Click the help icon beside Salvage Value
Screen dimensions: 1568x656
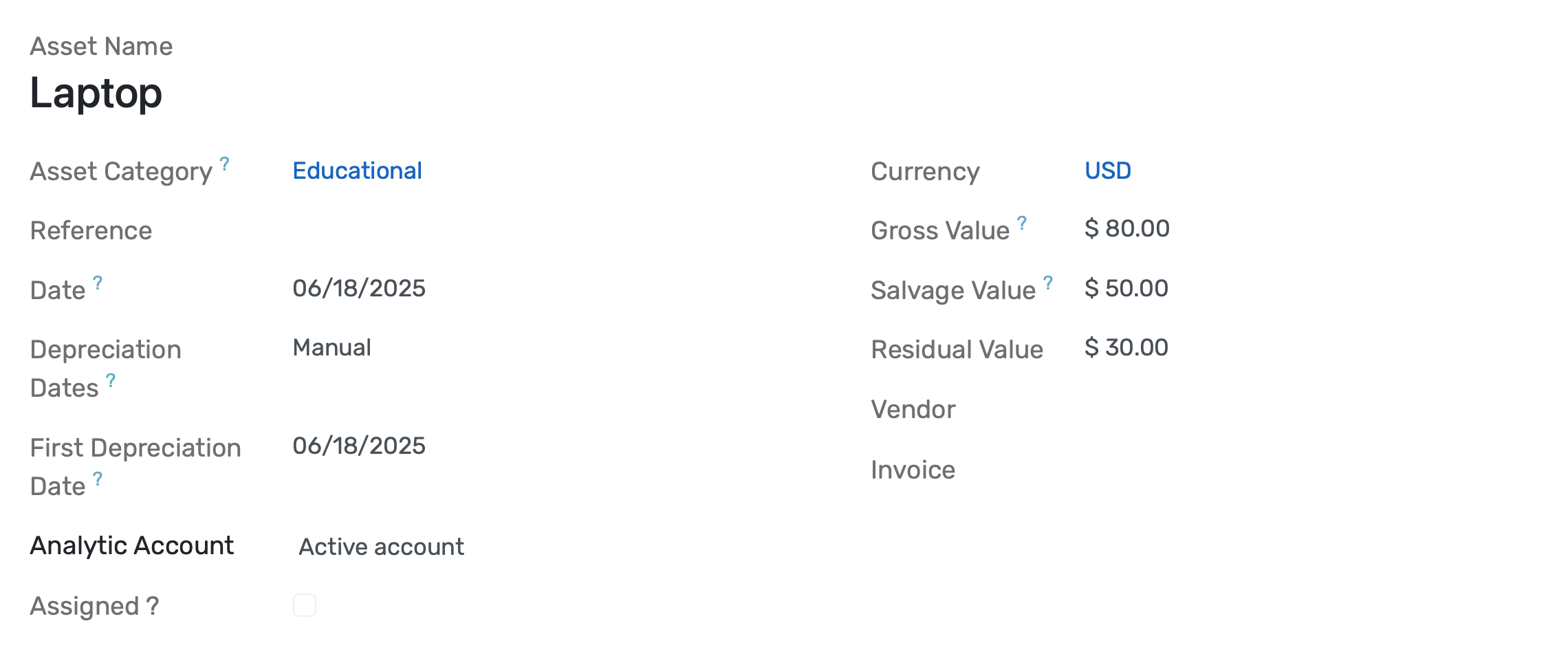(1048, 281)
